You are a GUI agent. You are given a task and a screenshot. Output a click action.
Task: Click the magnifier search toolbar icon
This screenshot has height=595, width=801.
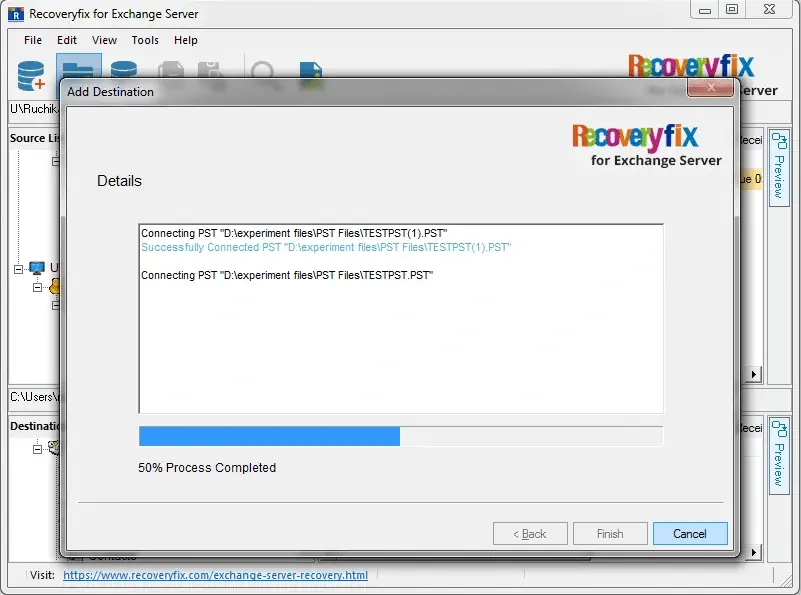[x=264, y=69]
